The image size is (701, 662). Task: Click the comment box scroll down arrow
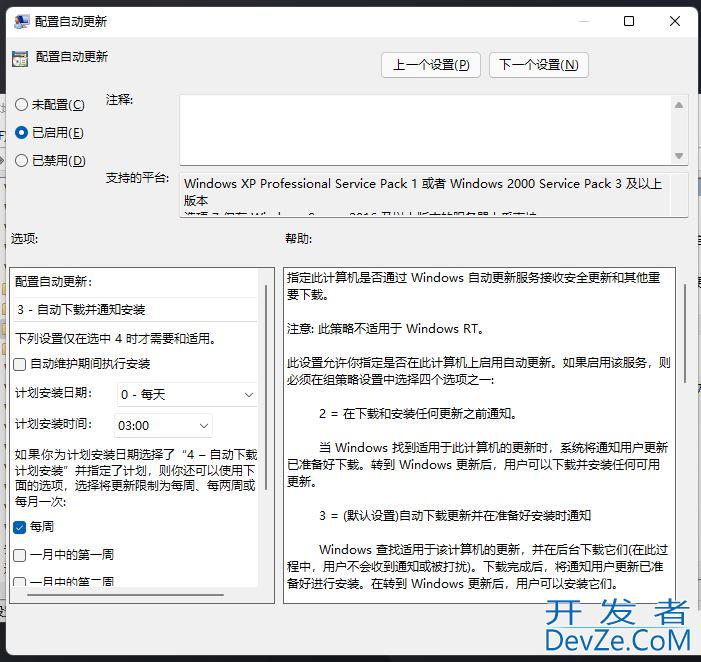tap(679, 156)
